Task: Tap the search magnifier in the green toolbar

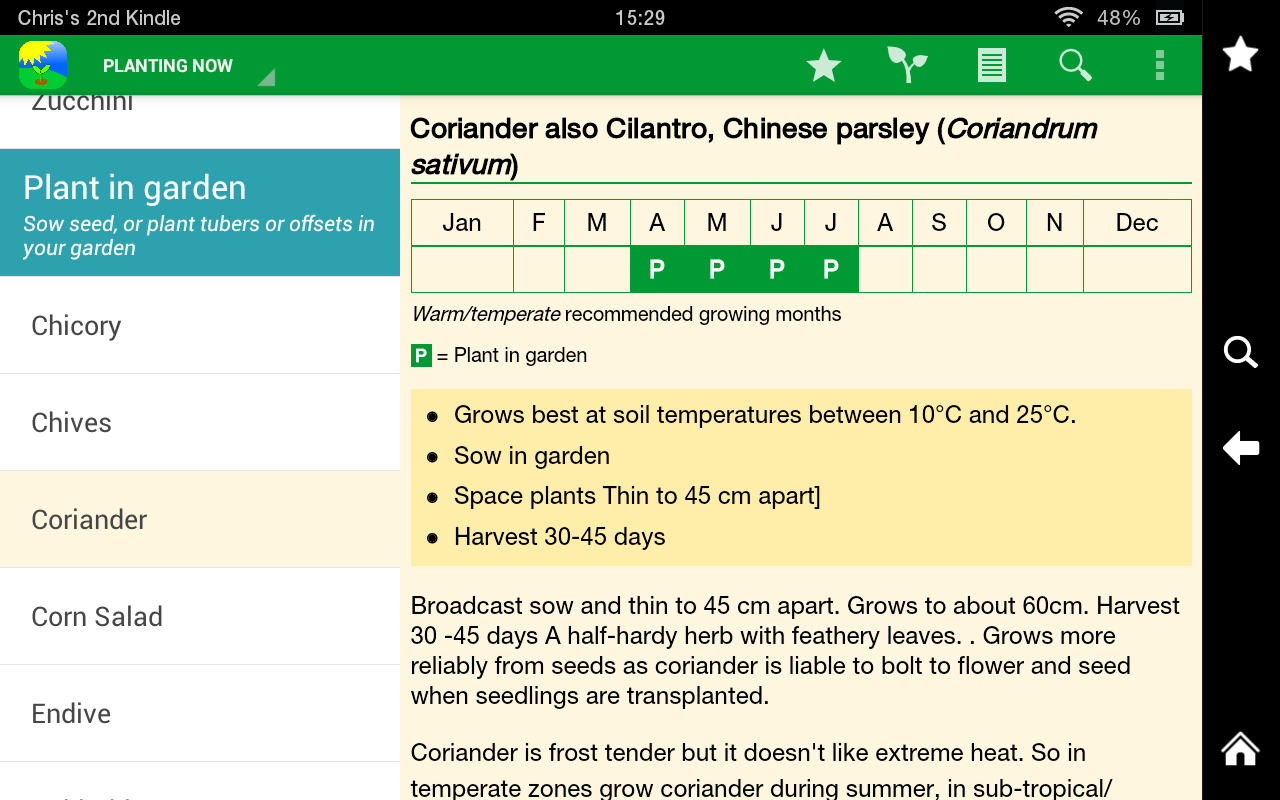Action: coord(1075,65)
